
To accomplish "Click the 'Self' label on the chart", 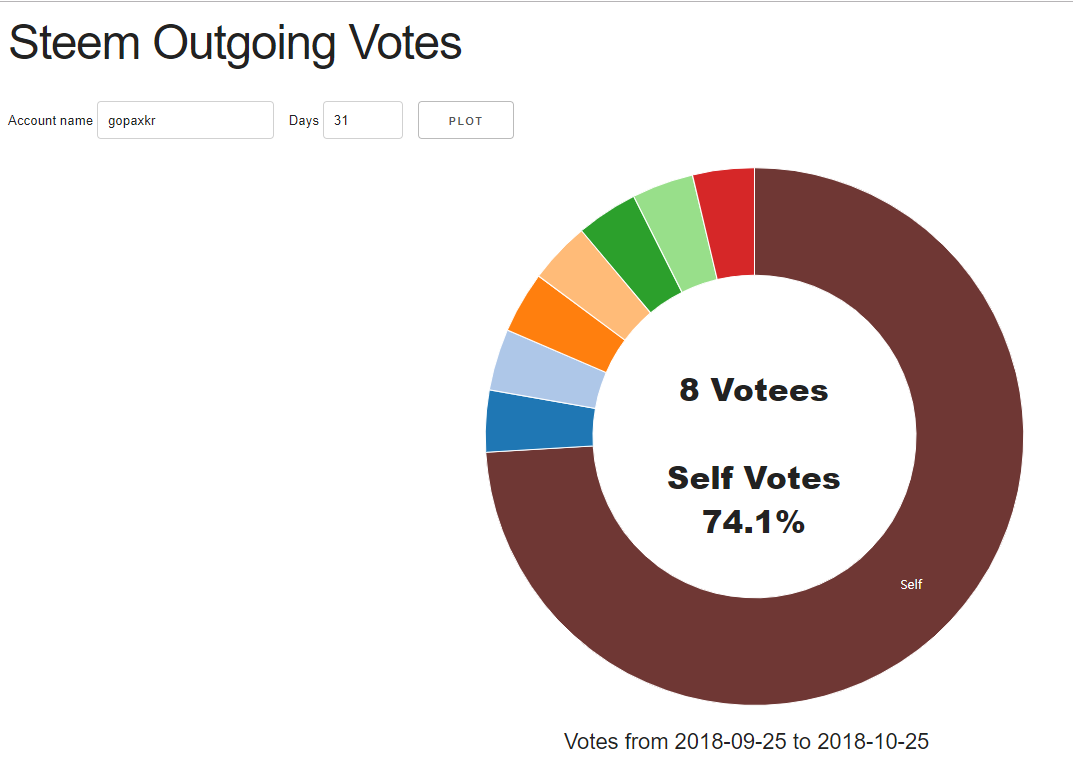I will pyautogui.click(x=911, y=584).
